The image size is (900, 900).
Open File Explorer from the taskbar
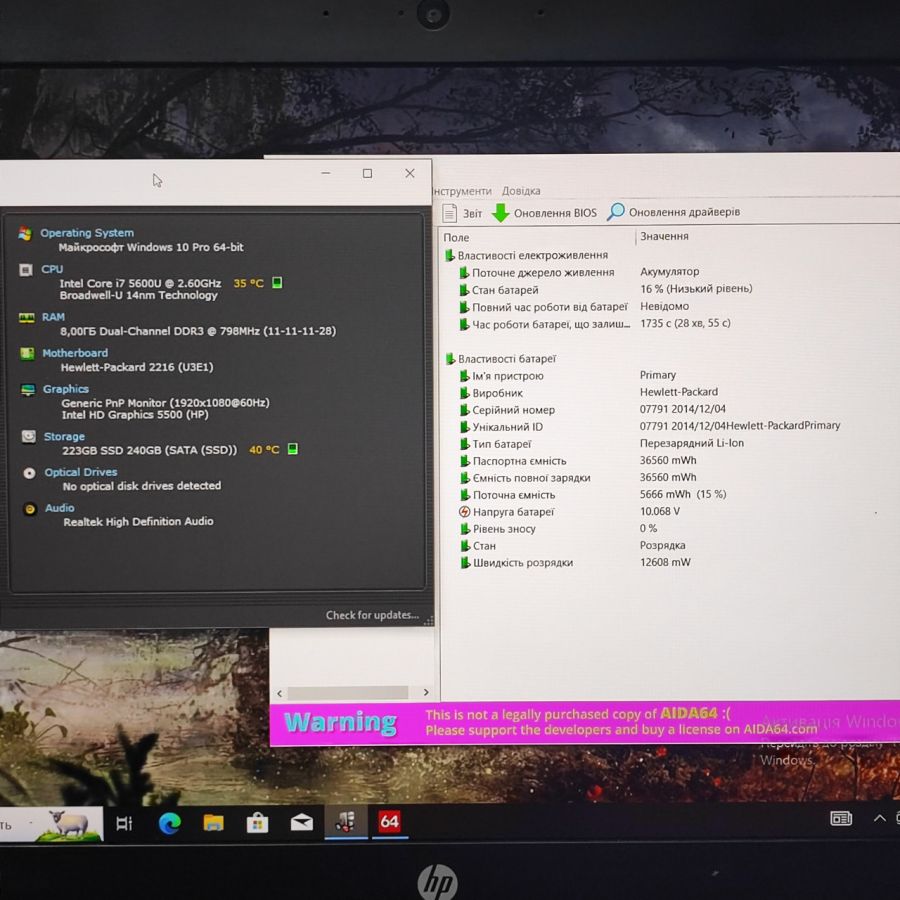[x=214, y=824]
